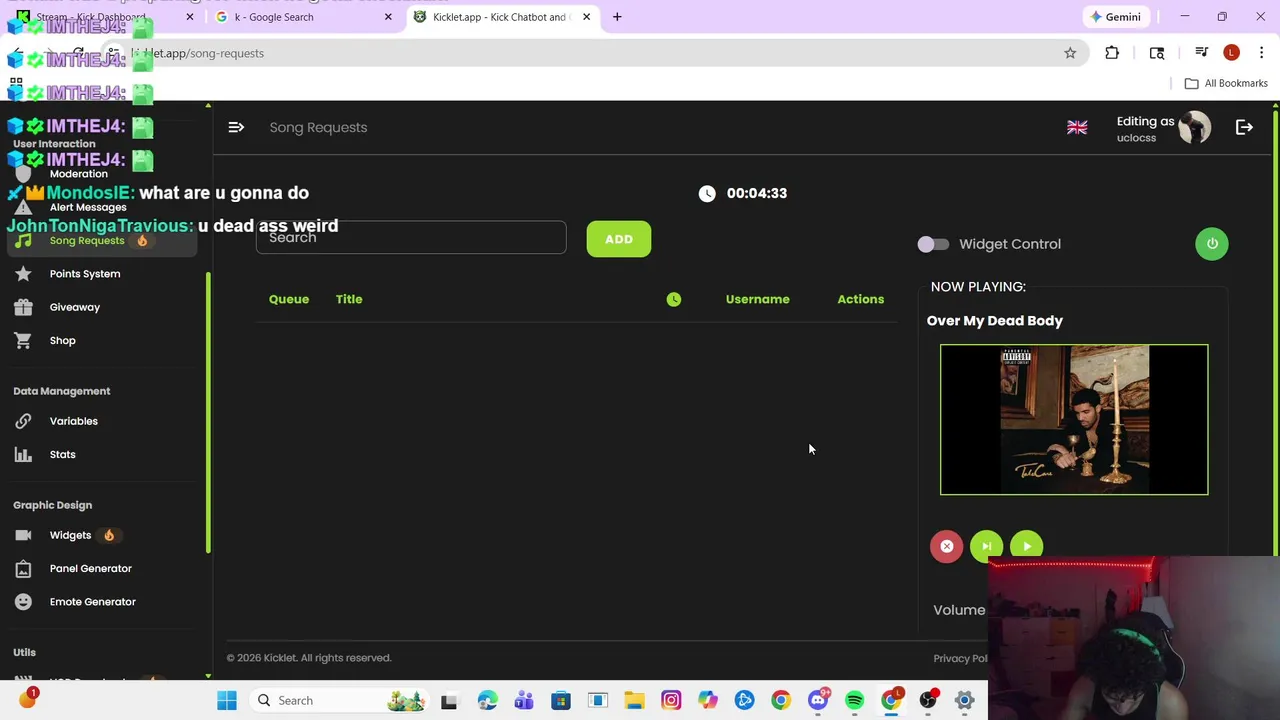This screenshot has height=720, width=1280.
Task: Click the Variables link icon
Action: coord(23,421)
